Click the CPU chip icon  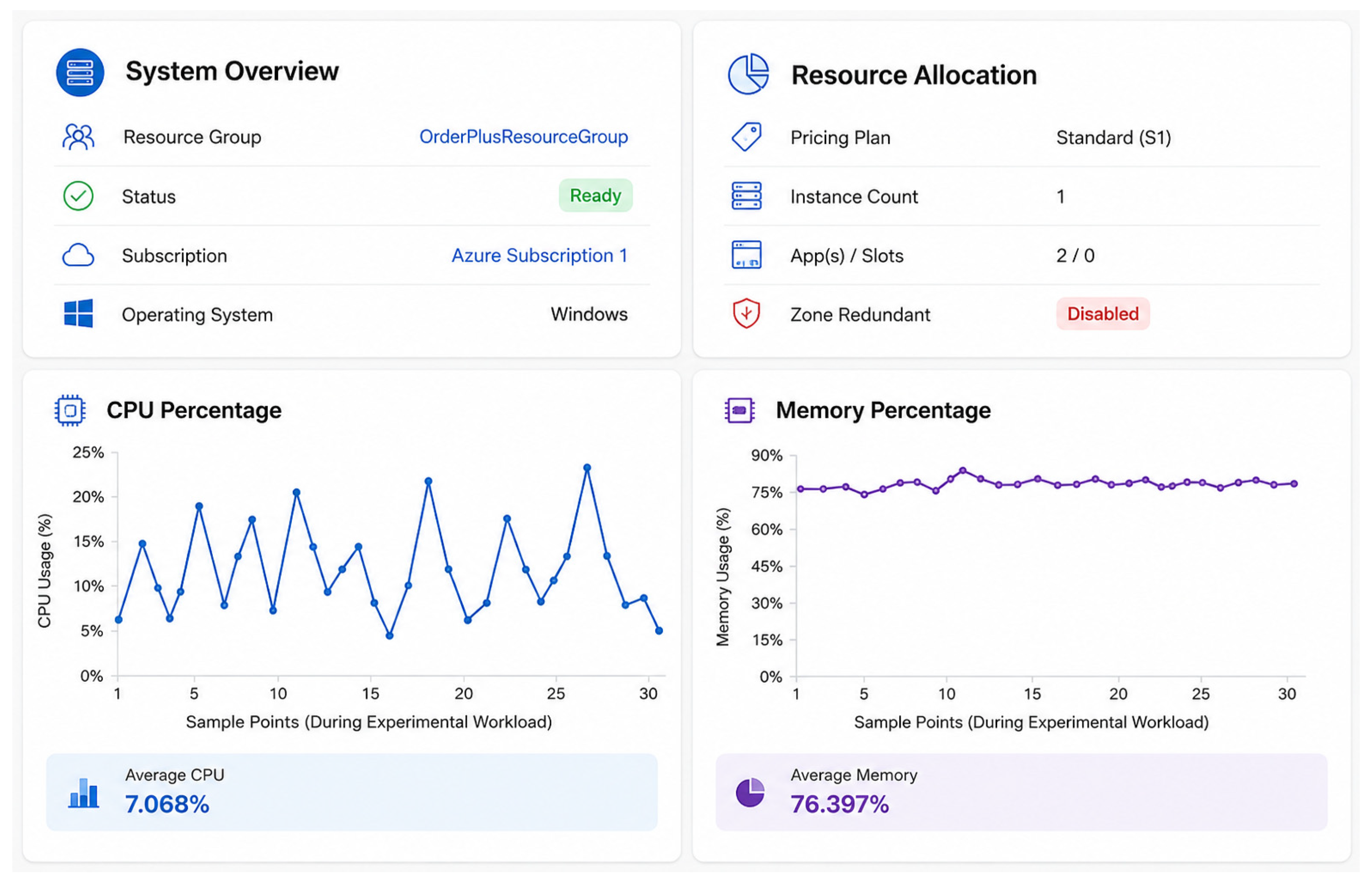[70, 411]
